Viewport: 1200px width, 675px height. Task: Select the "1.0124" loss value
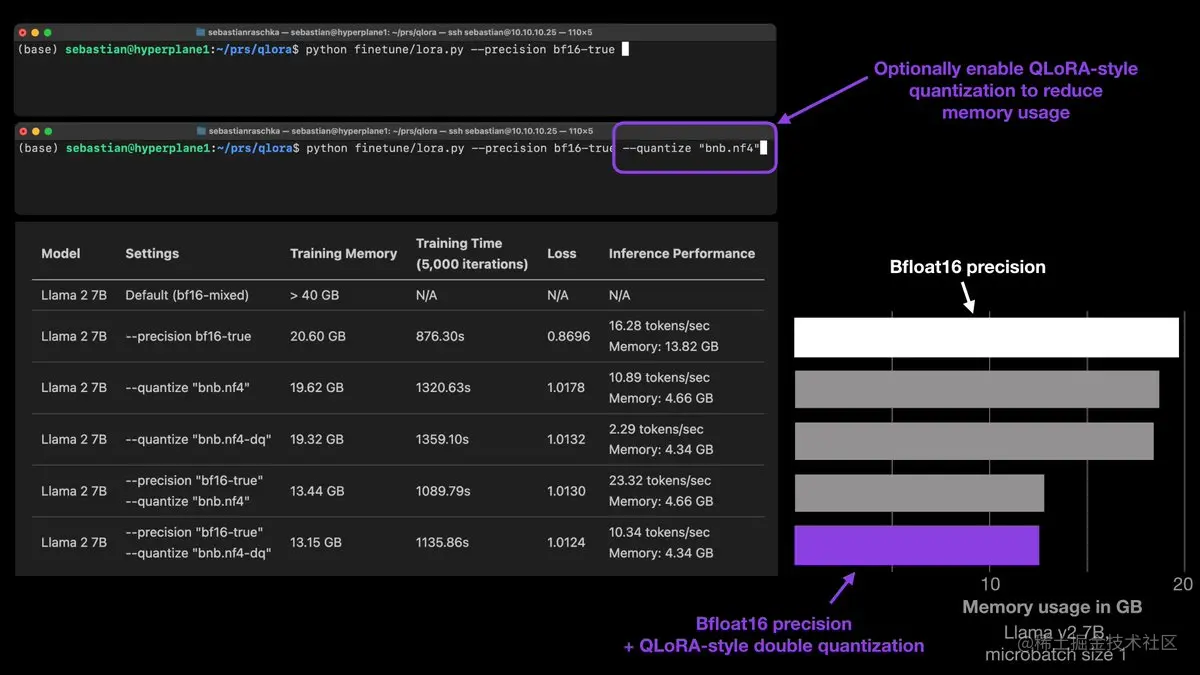[566, 543]
